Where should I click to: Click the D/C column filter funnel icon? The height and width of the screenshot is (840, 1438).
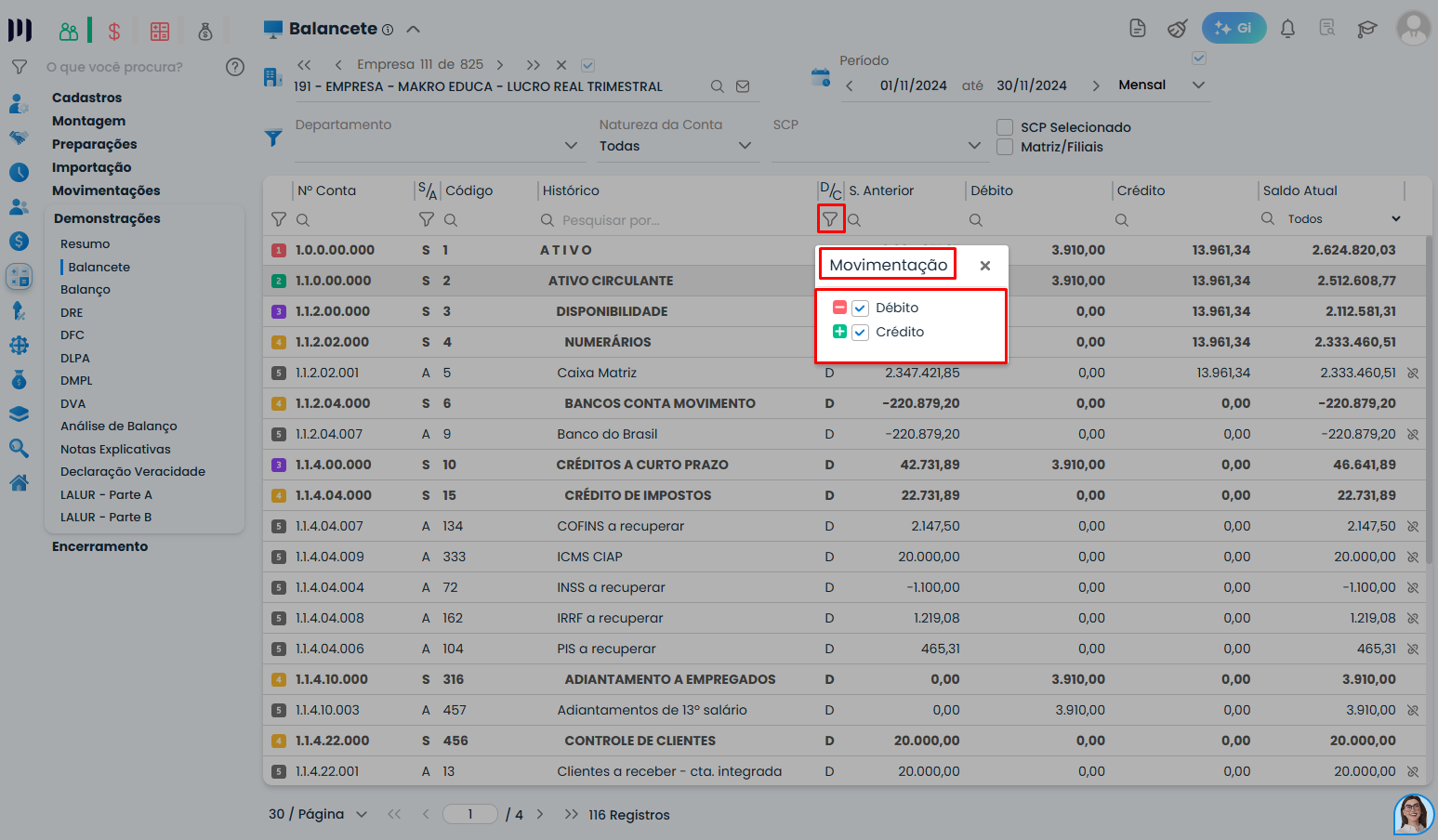(x=830, y=219)
